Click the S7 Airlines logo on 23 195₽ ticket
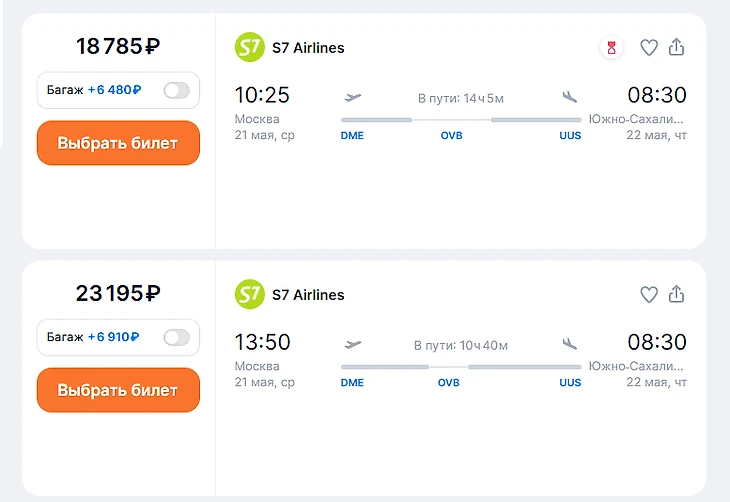 click(x=249, y=294)
